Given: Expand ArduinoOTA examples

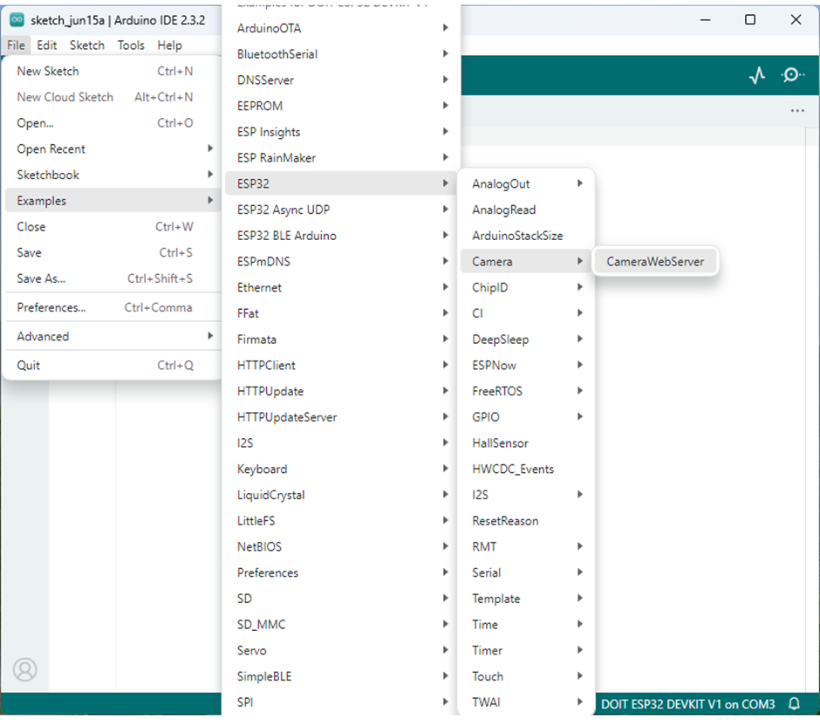Looking at the screenshot, I should pos(341,28).
